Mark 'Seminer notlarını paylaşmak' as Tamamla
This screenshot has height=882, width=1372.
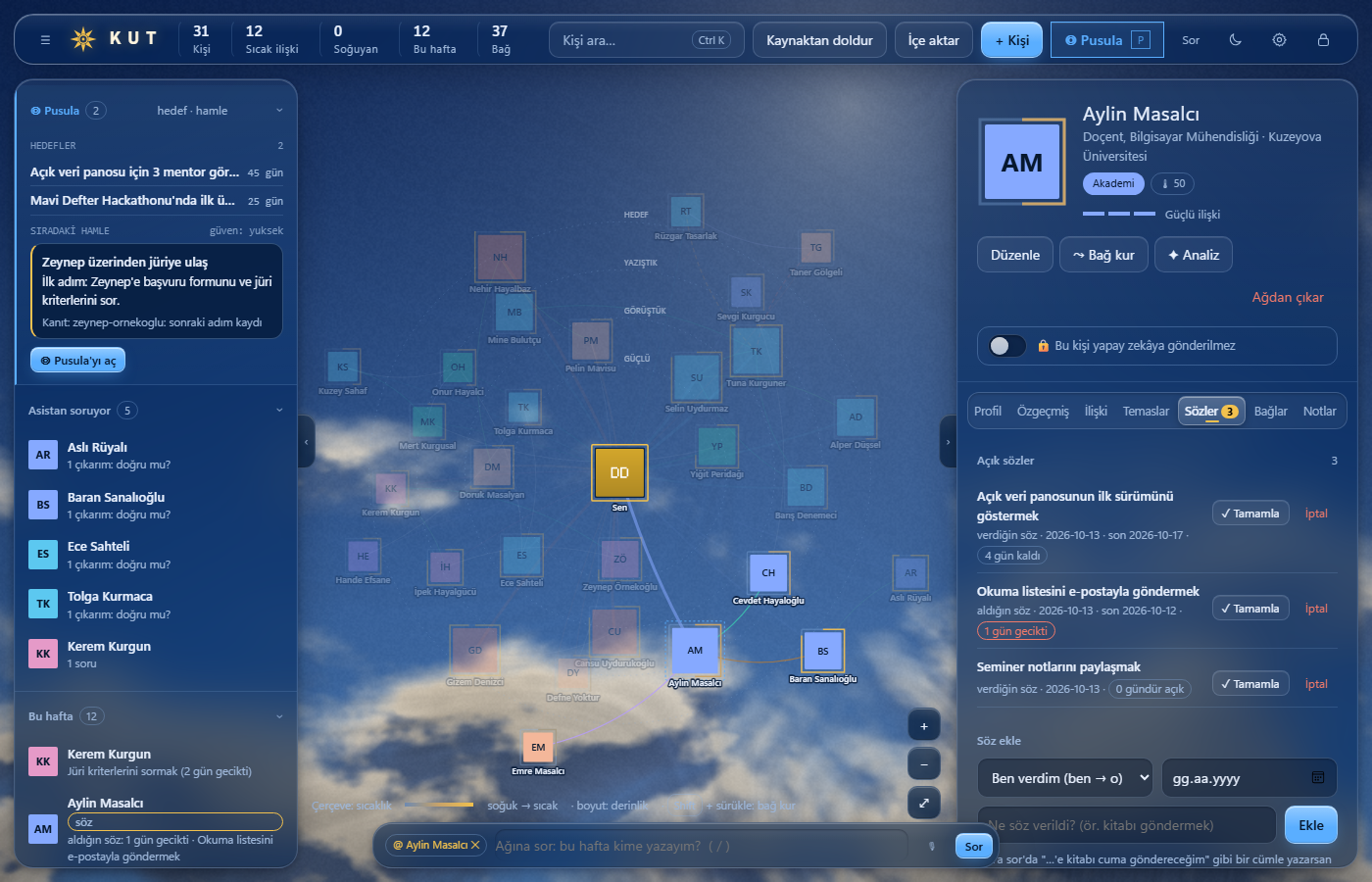1250,684
